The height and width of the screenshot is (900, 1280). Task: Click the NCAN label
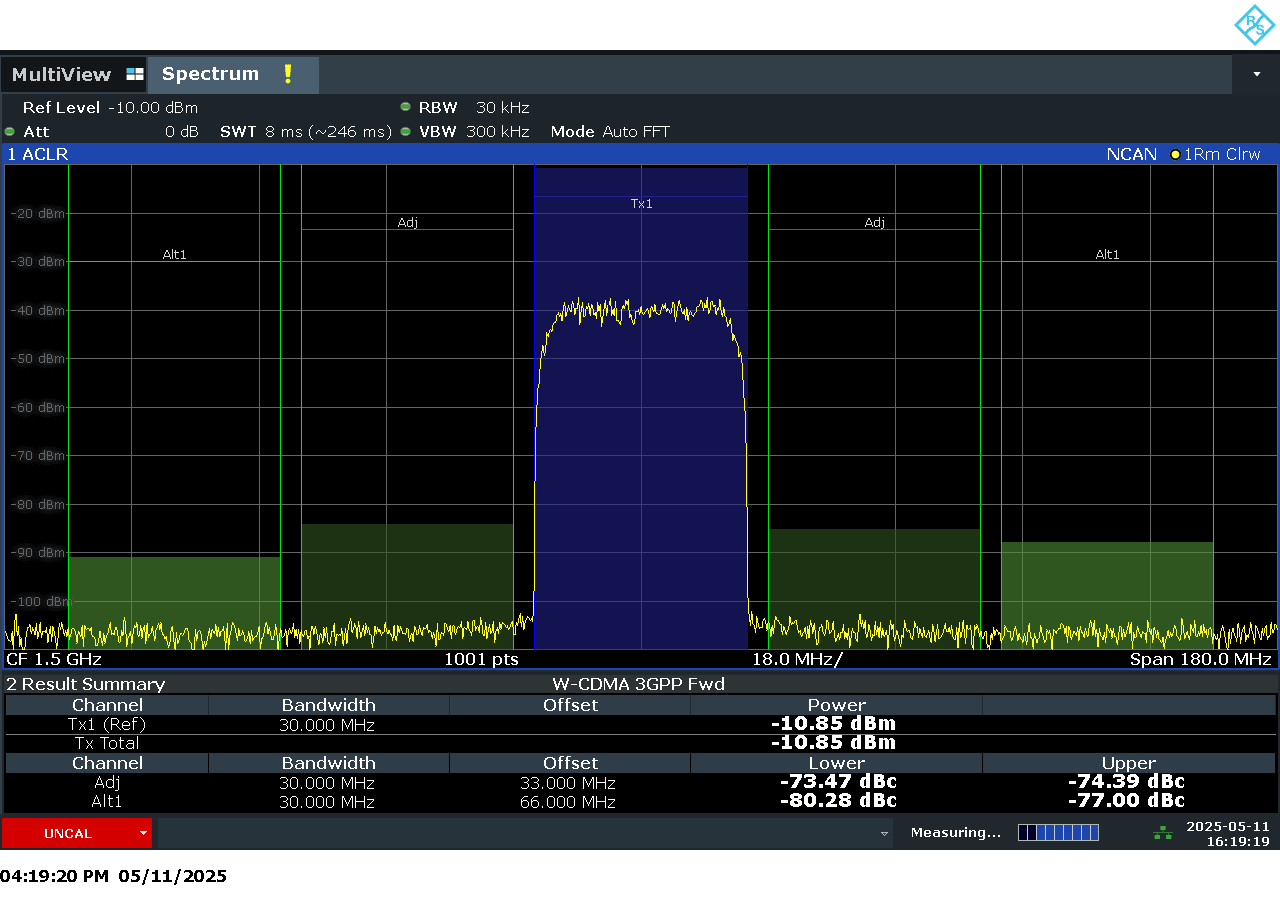tap(1131, 154)
